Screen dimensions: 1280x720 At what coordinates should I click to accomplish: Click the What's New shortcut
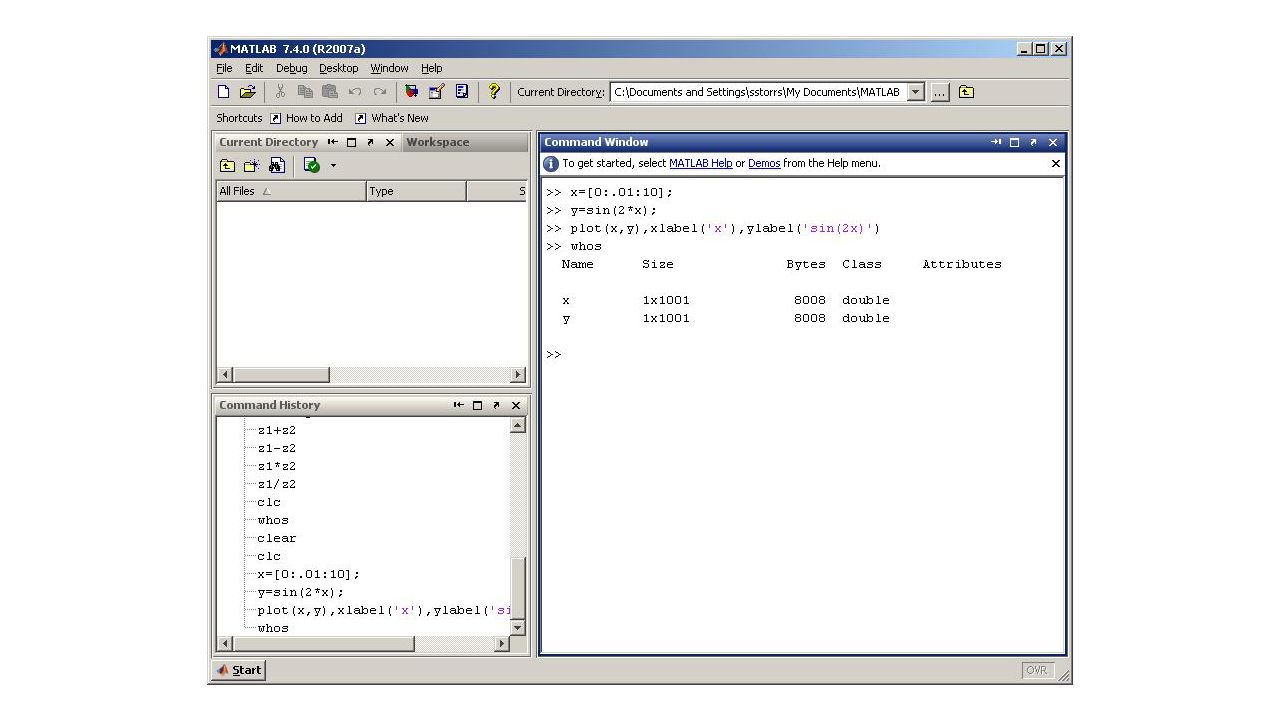[391, 118]
